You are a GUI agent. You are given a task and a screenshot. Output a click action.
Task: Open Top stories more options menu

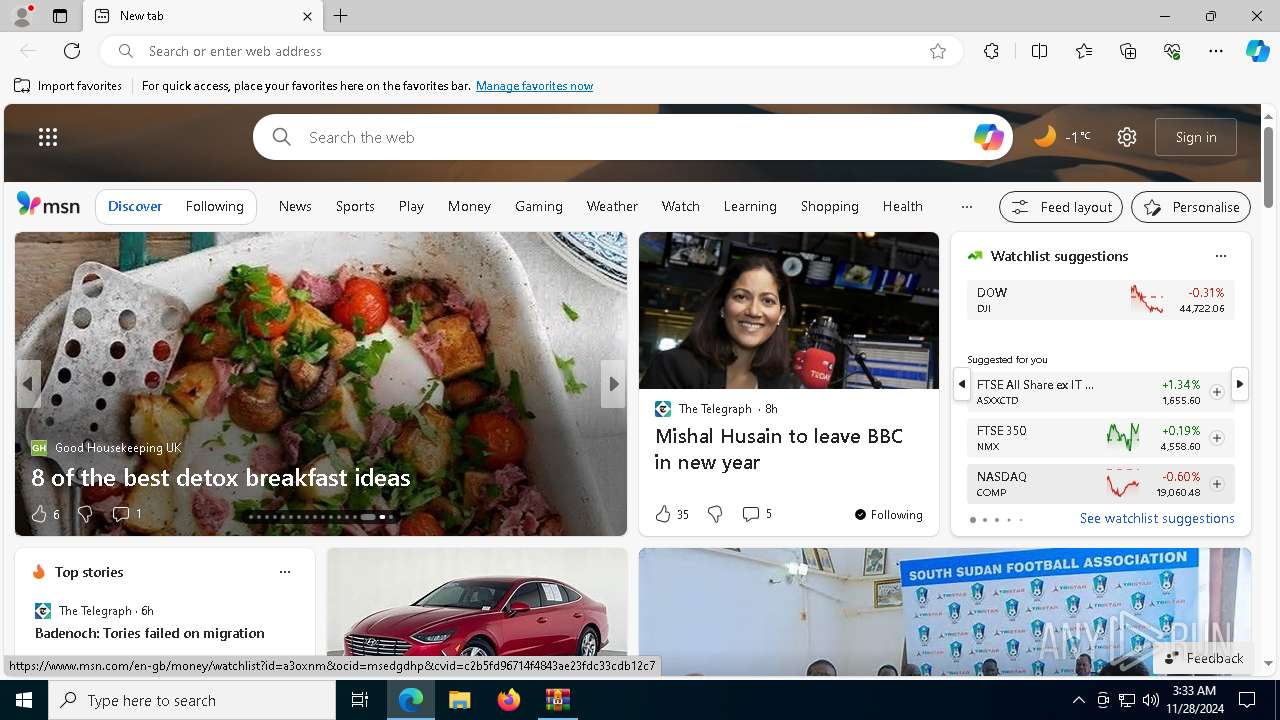point(285,572)
